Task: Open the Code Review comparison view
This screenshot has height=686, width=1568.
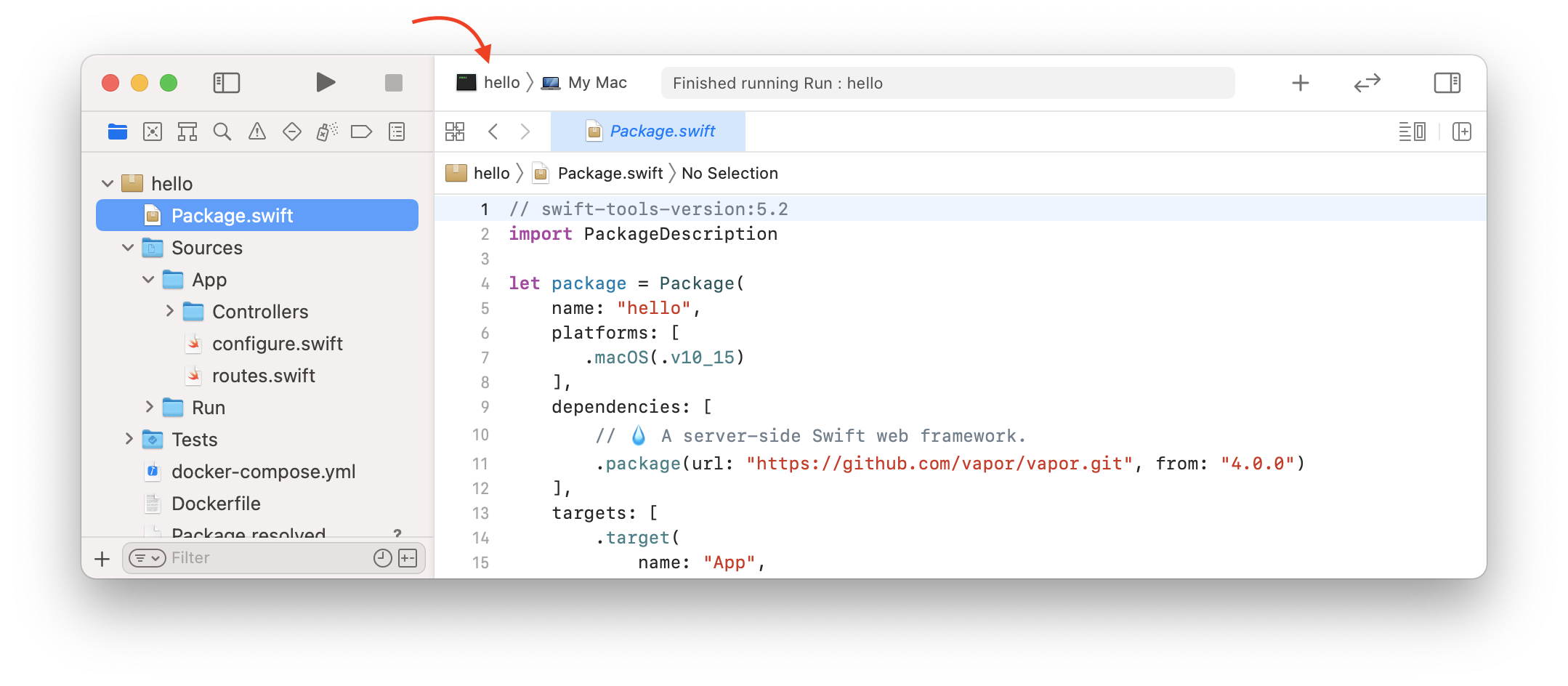Action: click(1367, 82)
